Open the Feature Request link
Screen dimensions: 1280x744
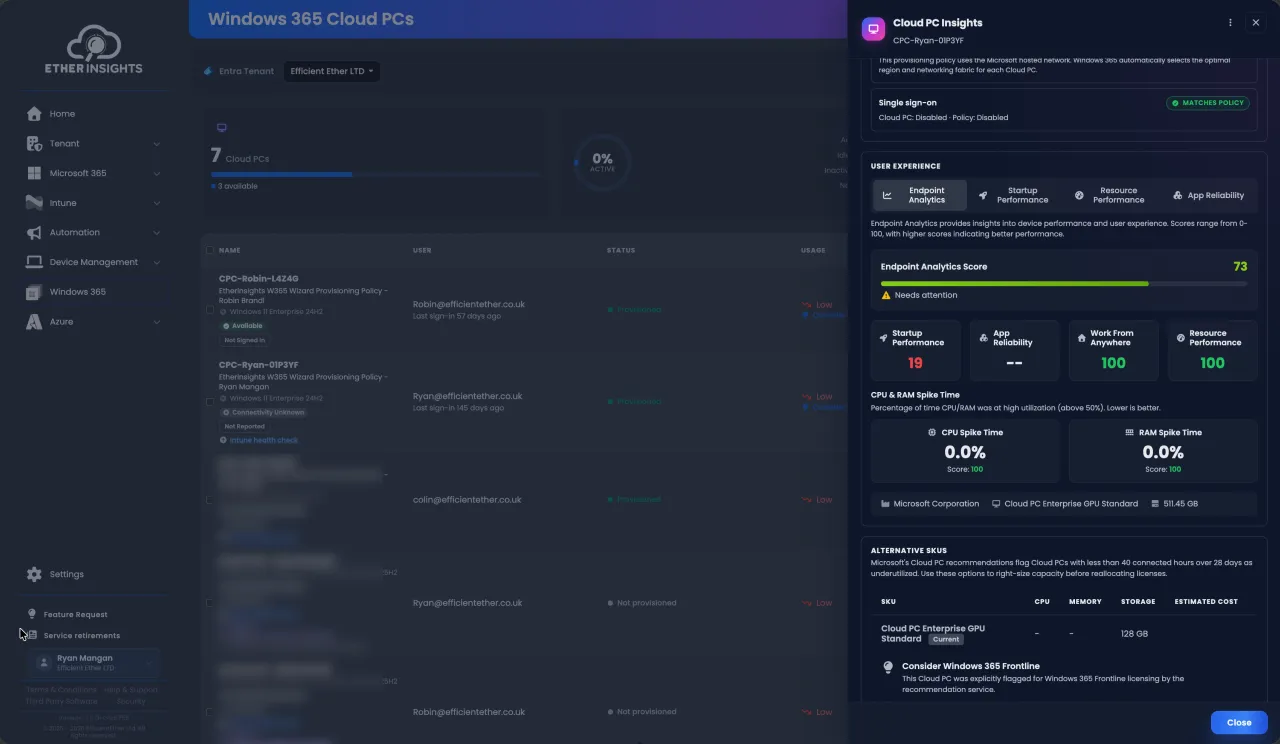75,614
